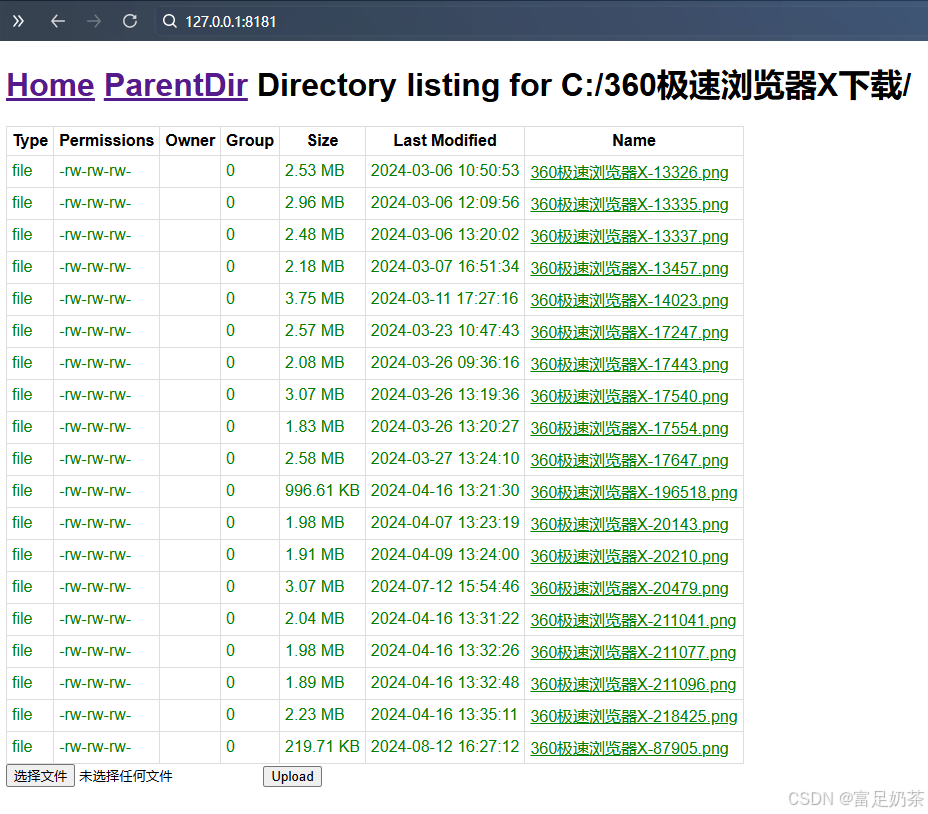The width and height of the screenshot is (928, 814).
Task: Open file 360极速浏览器X-13335.png
Action: tap(629, 204)
